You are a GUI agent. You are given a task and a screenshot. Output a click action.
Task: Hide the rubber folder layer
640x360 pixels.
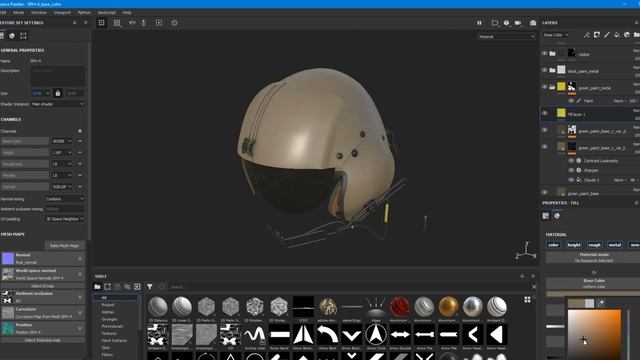coord(544,53)
